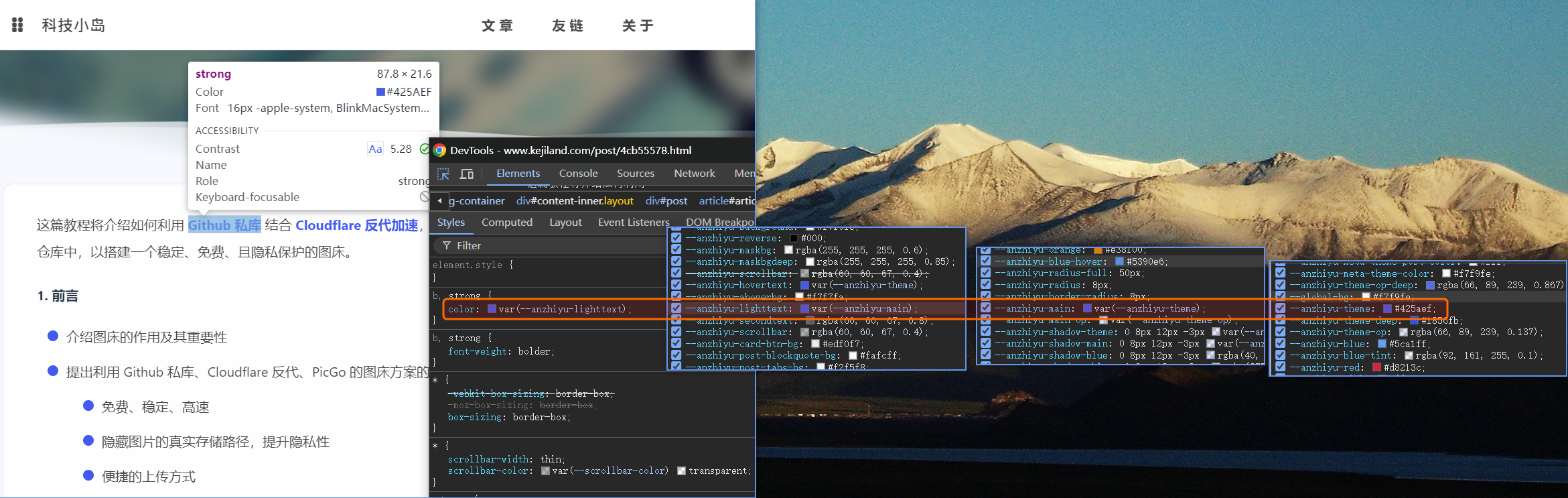Viewport: 1568px width, 498px height.
Task: Click the var(--anzhiyu-main) variable link
Action: pos(861,309)
